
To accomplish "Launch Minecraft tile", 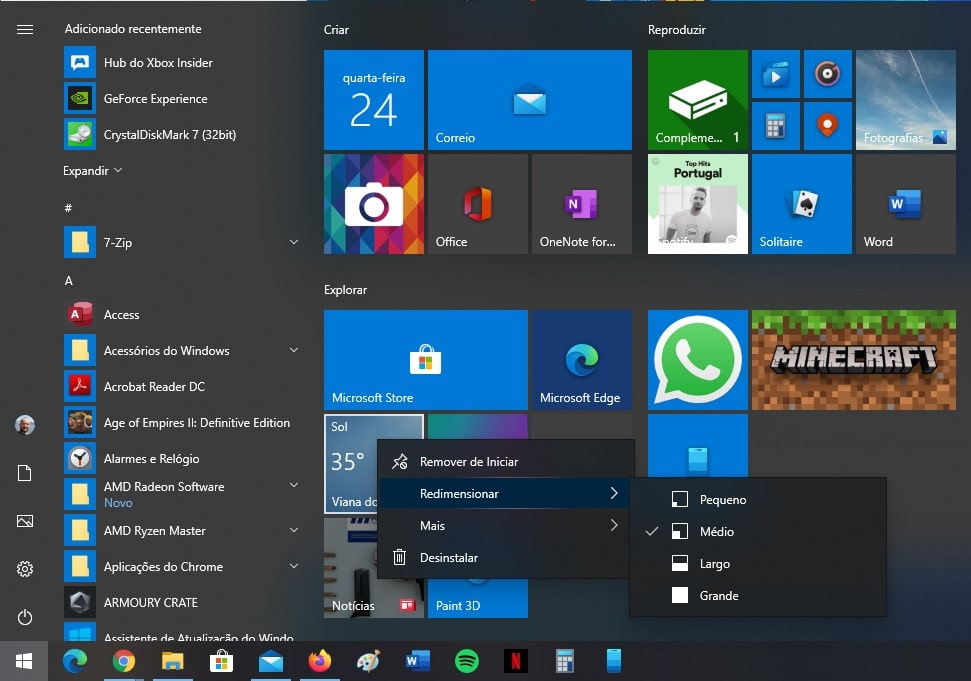I will coord(854,360).
